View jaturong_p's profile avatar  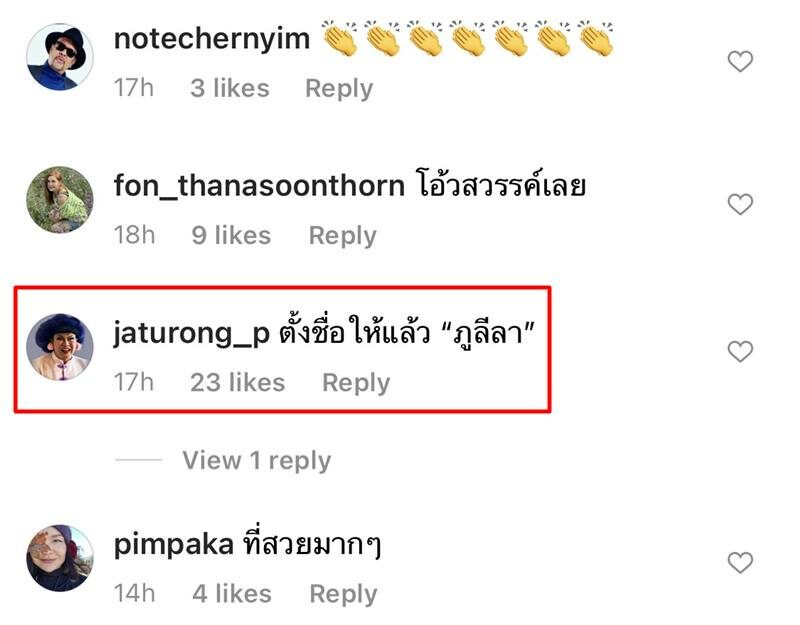click(x=60, y=346)
